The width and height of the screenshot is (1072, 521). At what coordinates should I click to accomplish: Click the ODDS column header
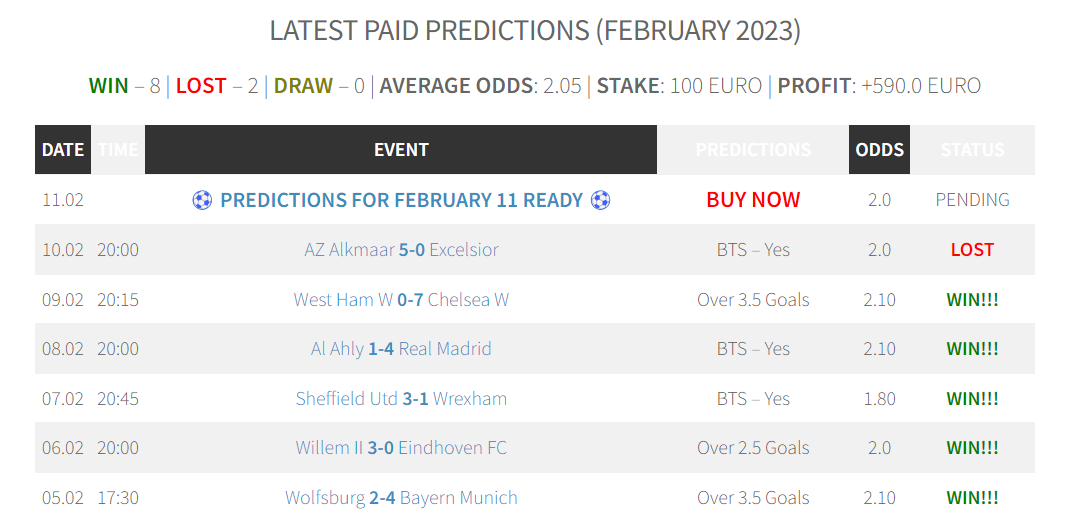point(879,150)
